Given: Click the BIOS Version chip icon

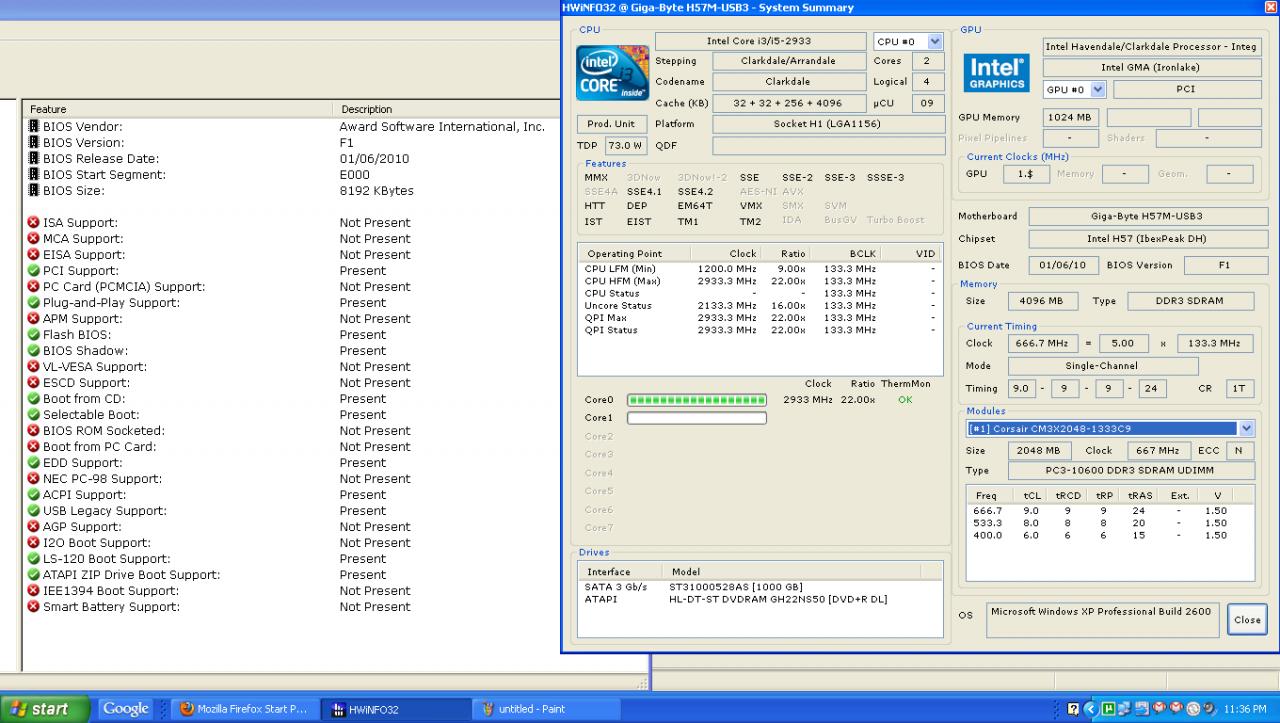Looking at the screenshot, I should (x=34, y=143).
